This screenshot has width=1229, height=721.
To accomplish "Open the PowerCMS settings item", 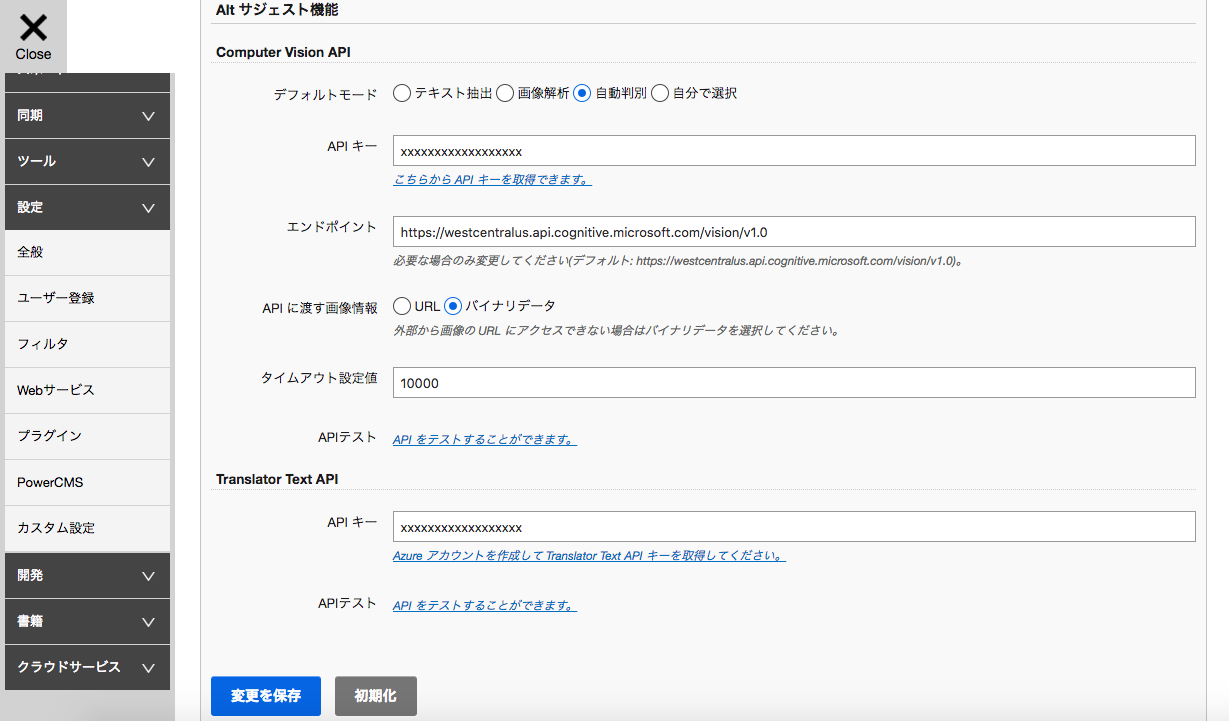I will (87, 482).
